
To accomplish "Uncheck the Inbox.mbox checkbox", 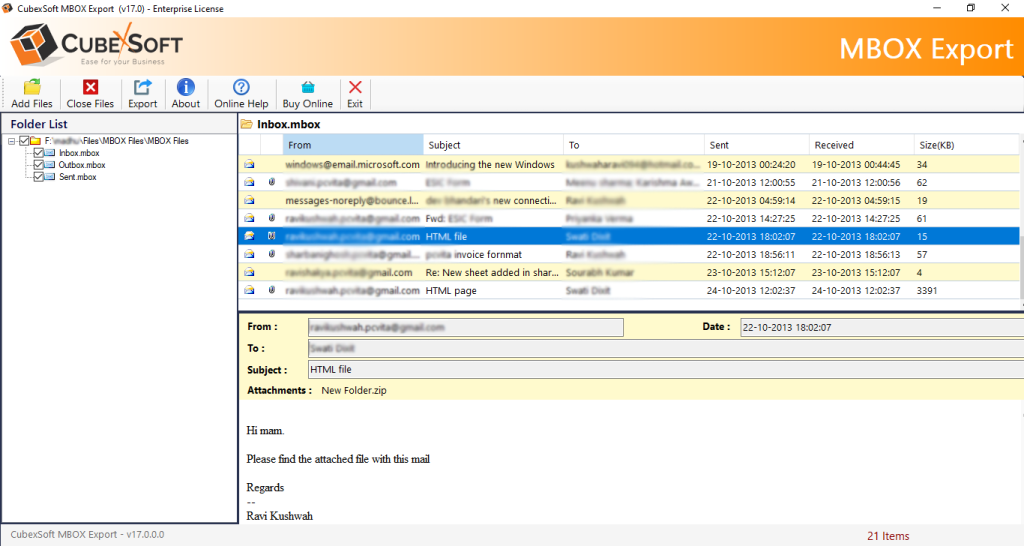I will point(39,153).
